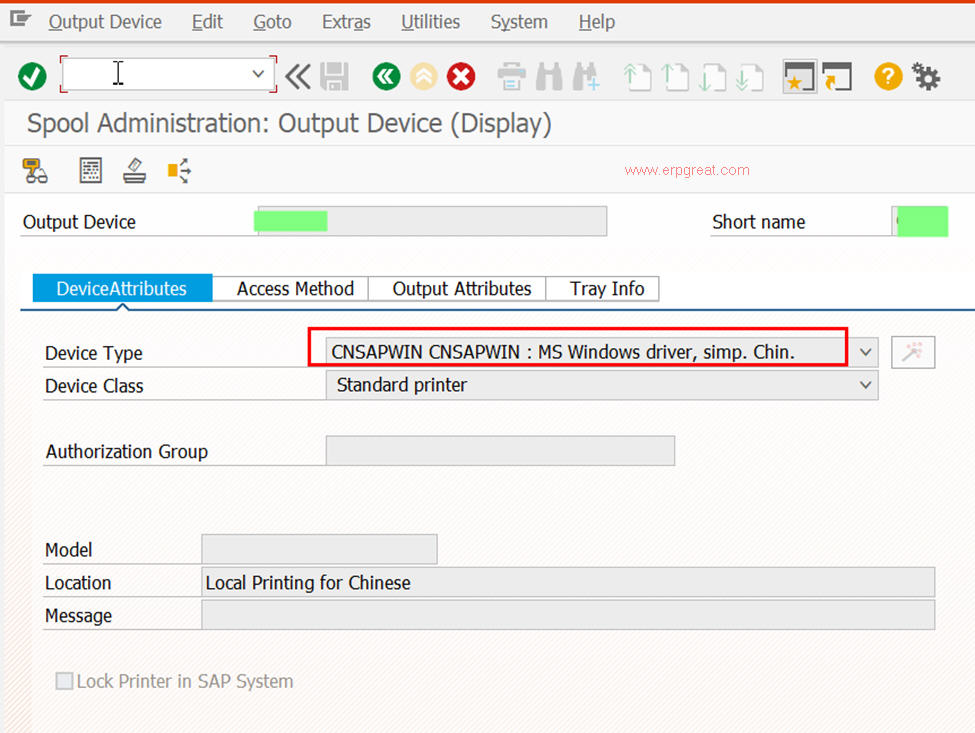Expand the Device Type dropdown
Image resolution: width=975 pixels, height=733 pixels.
(865, 353)
